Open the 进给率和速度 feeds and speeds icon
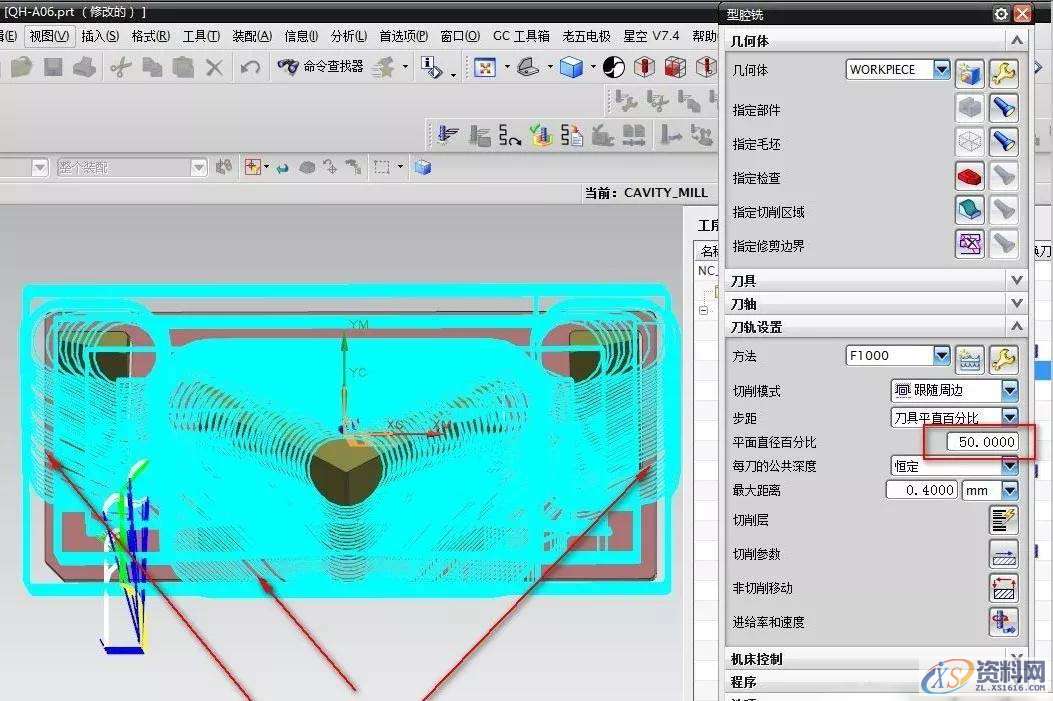 click(1004, 622)
